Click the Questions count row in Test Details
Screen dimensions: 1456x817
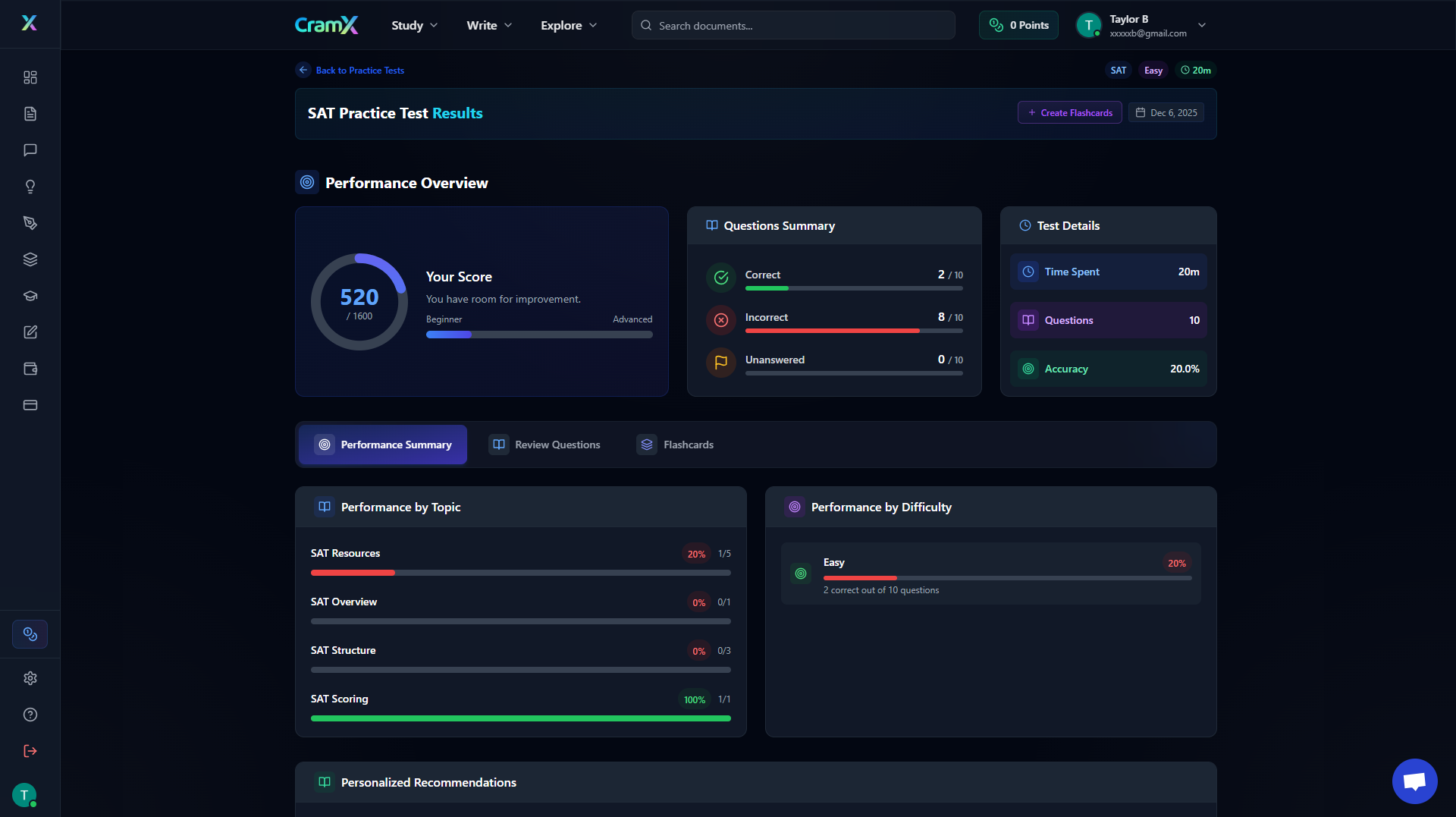point(1109,320)
